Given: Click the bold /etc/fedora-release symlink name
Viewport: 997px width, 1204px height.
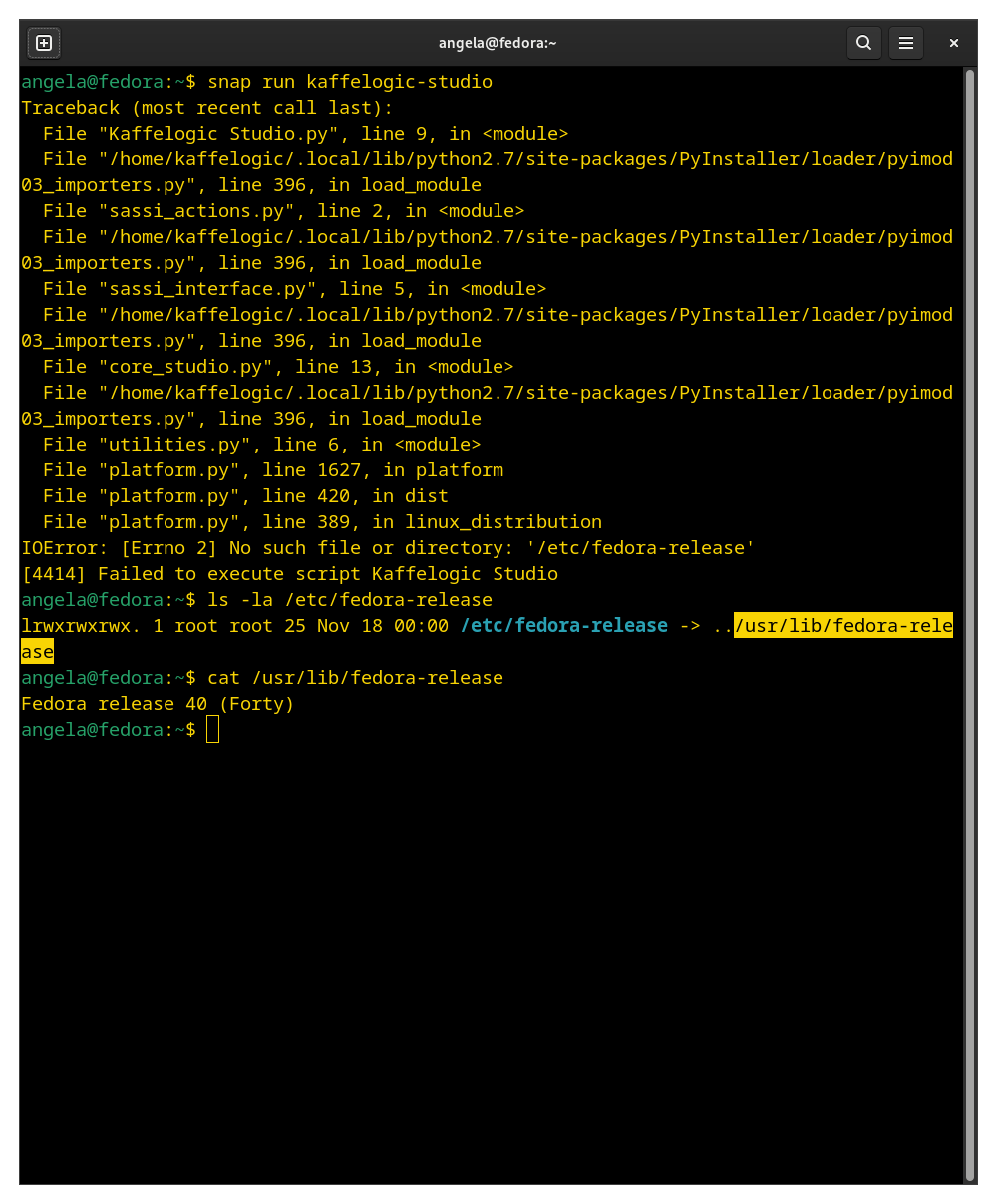Looking at the screenshot, I should coord(564,626).
